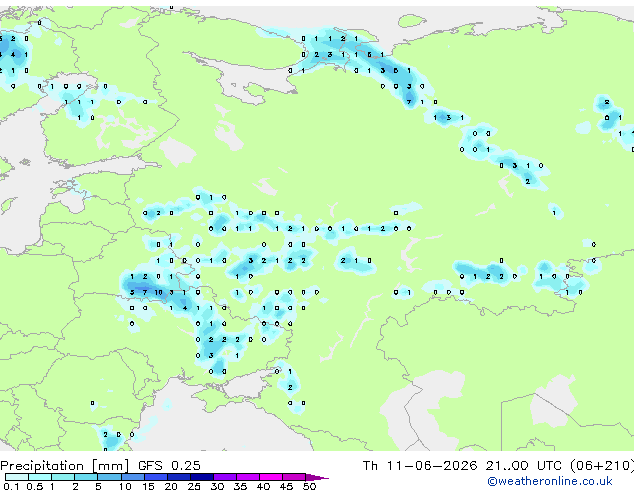Click the 30–35 mm purple legend swatch
The image size is (634, 490).
[225, 477]
